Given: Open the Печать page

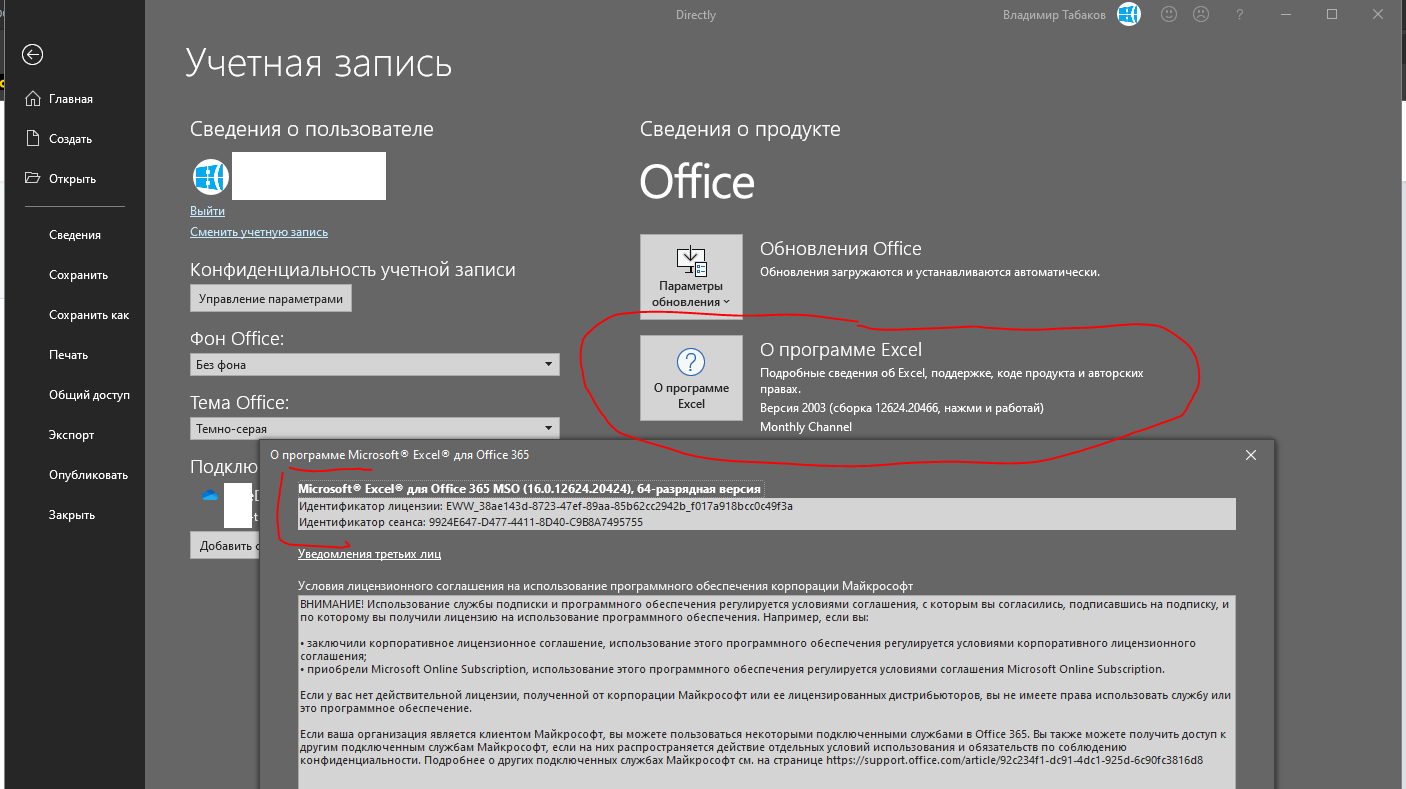Looking at the screenshot, I should [68, 355].
